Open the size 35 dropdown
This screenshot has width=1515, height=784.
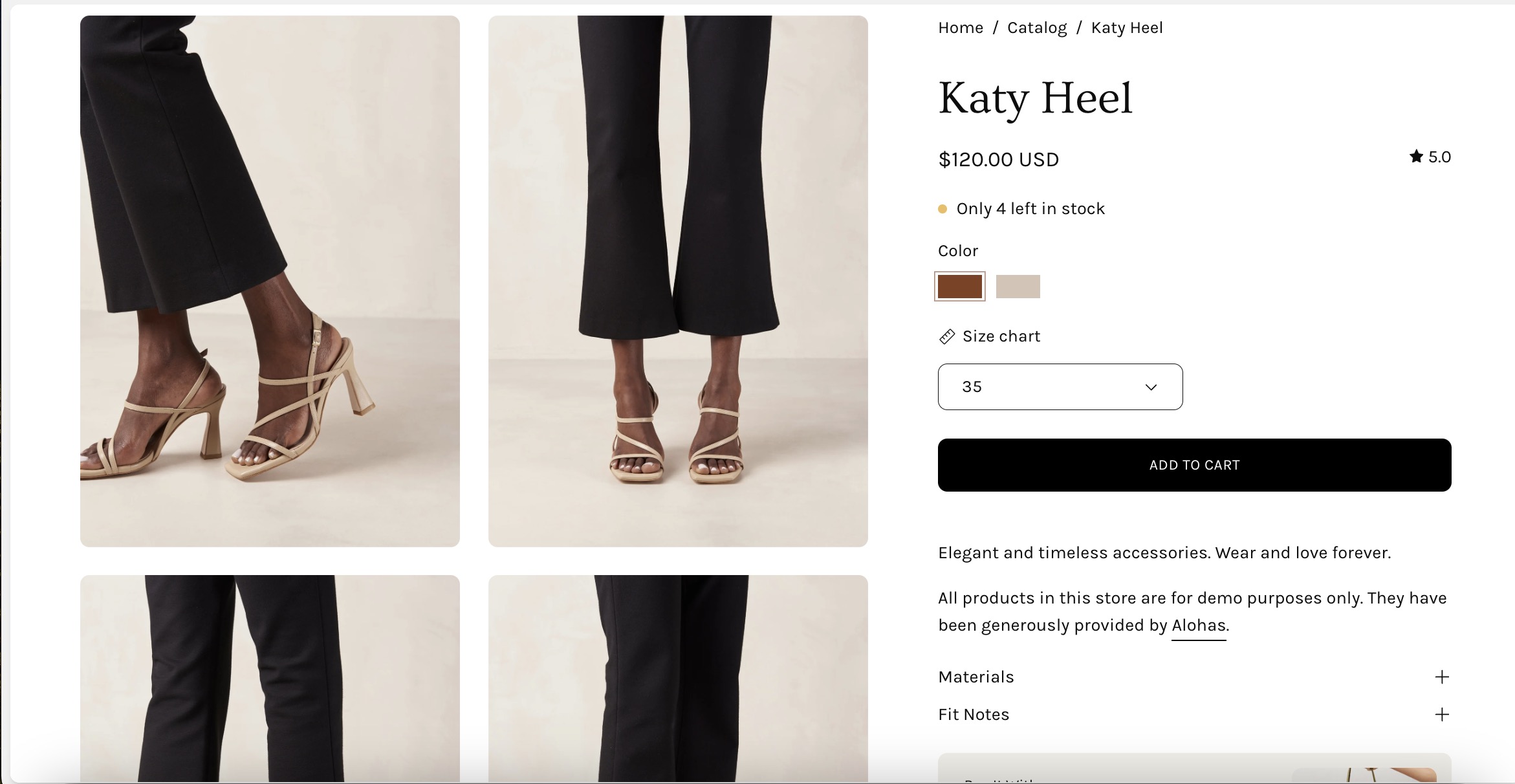click(x=1060, y=387)
